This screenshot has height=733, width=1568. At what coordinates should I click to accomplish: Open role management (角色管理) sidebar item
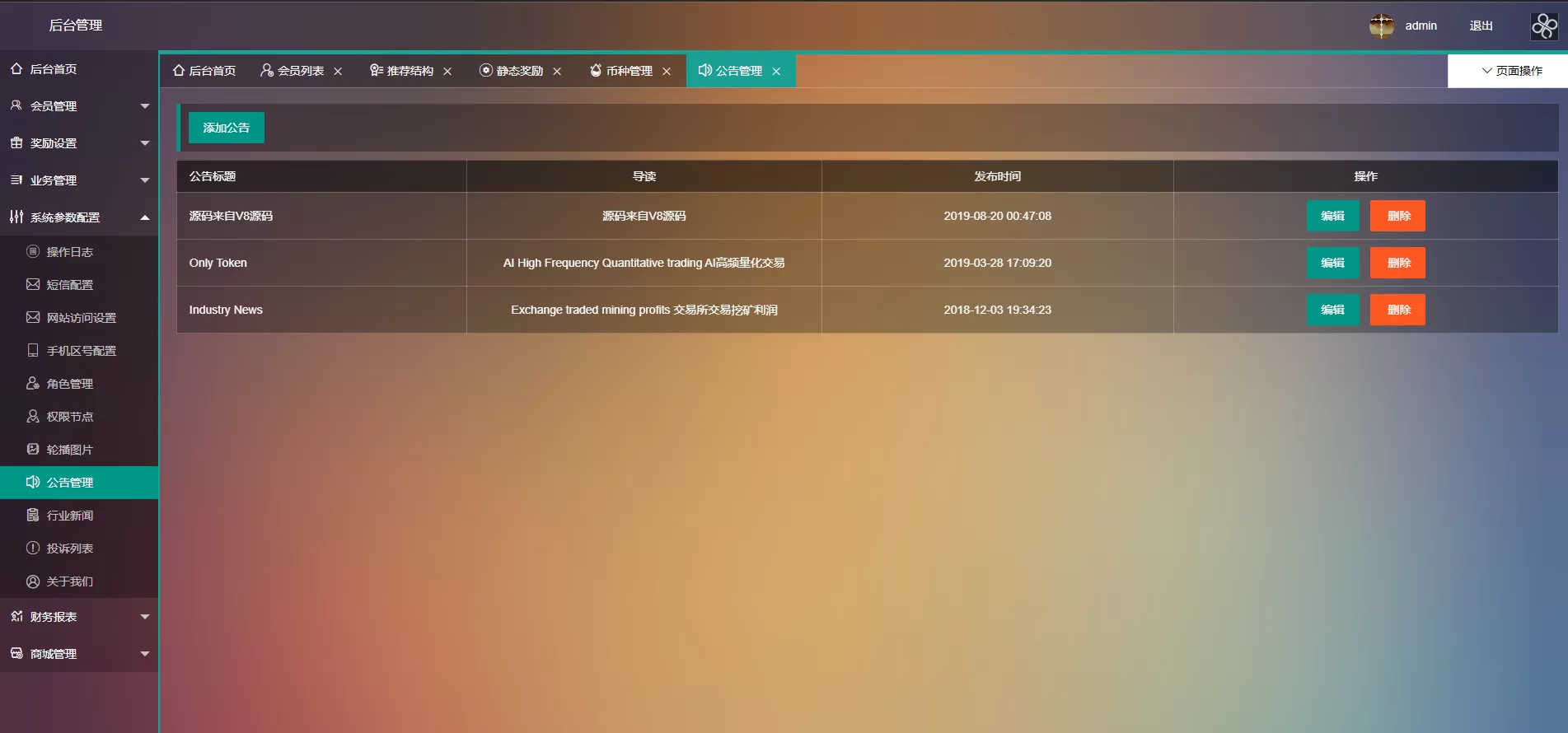coord(69,384)
